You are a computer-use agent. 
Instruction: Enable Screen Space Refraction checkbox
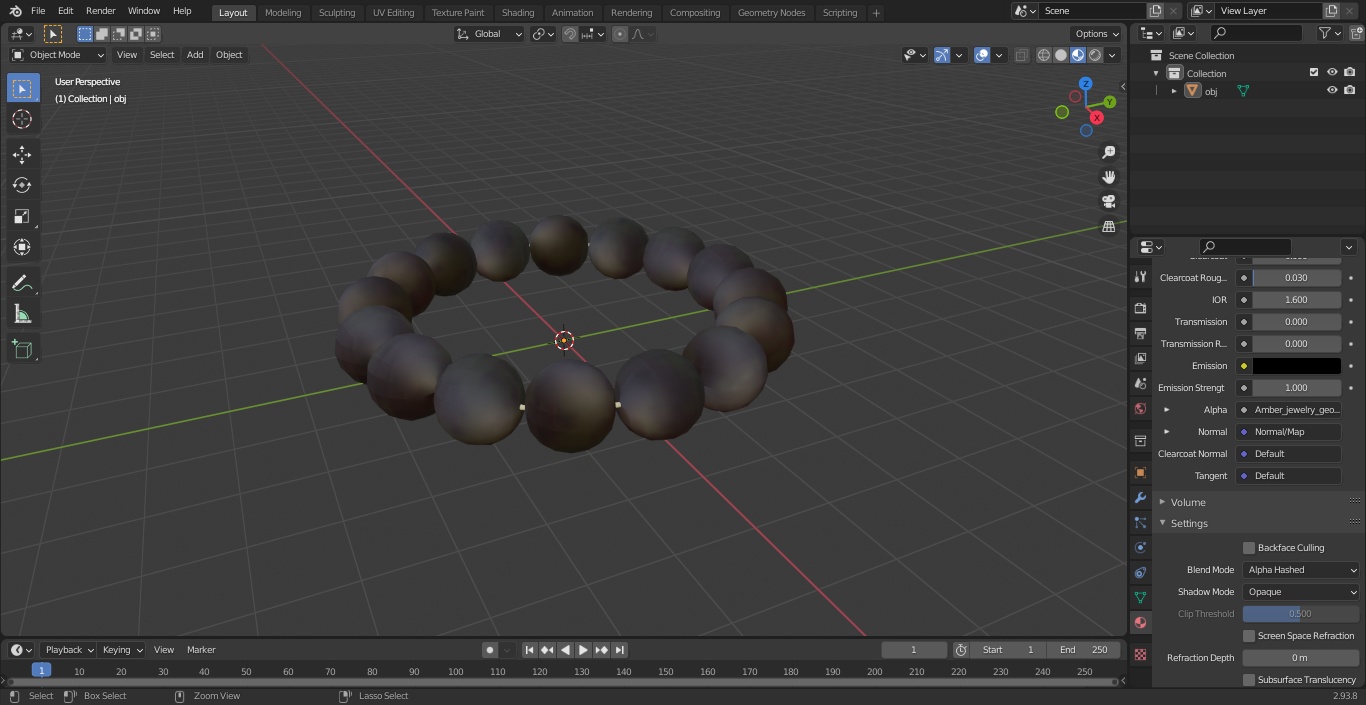click(x=1249, y=636)
